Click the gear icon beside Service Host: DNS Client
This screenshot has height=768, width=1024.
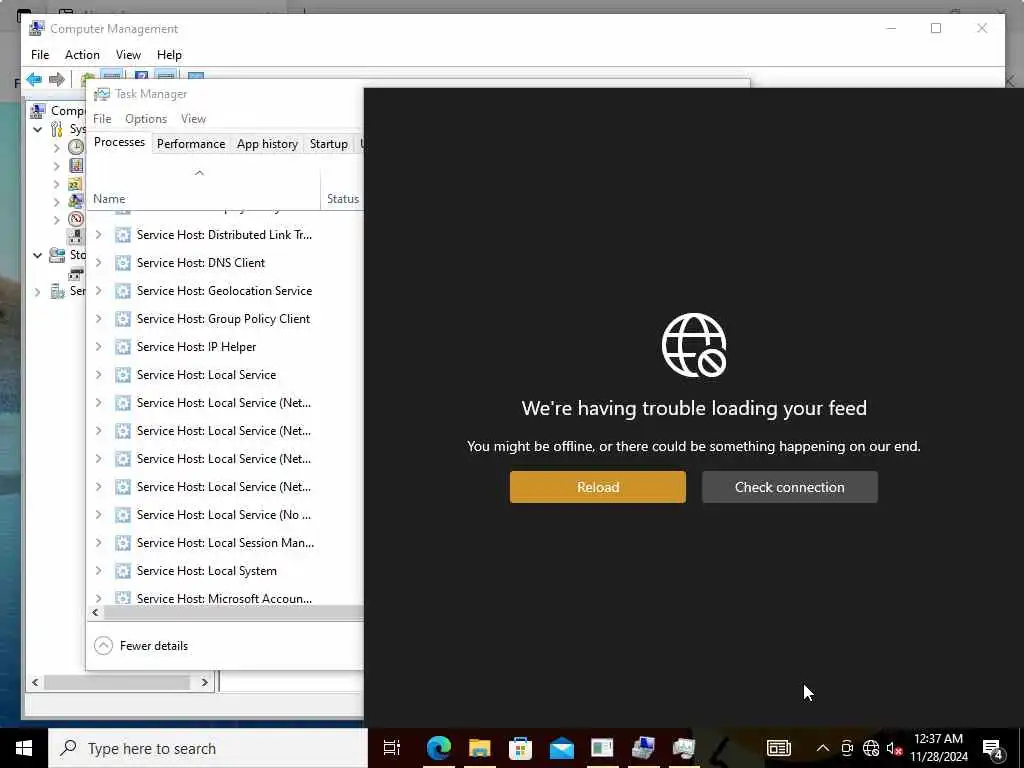point(123,263)
